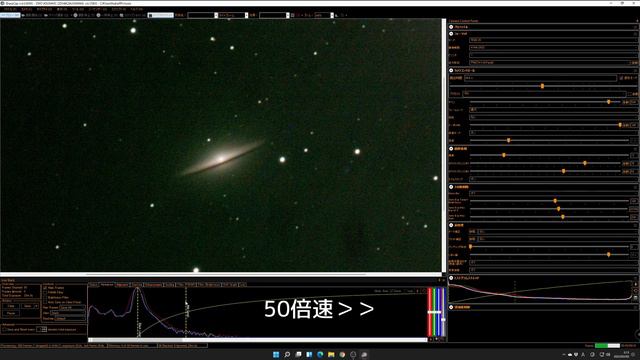Click the red level slider beside histogram

429,312
